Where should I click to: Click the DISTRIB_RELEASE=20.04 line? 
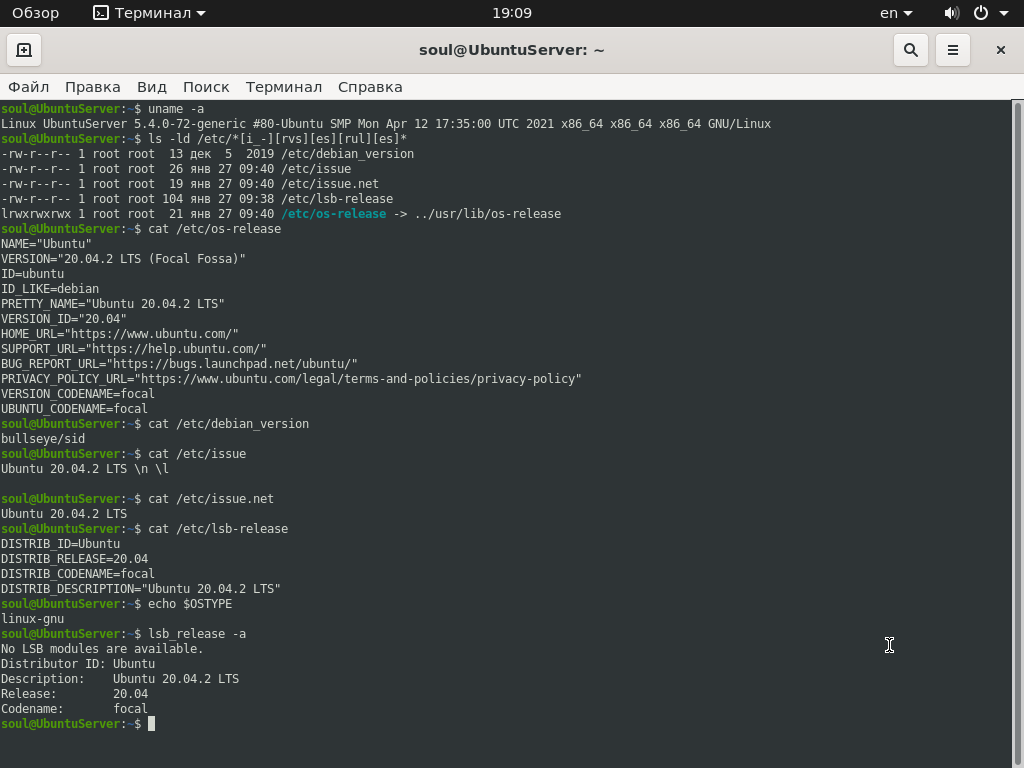click(x=74, y=560)
